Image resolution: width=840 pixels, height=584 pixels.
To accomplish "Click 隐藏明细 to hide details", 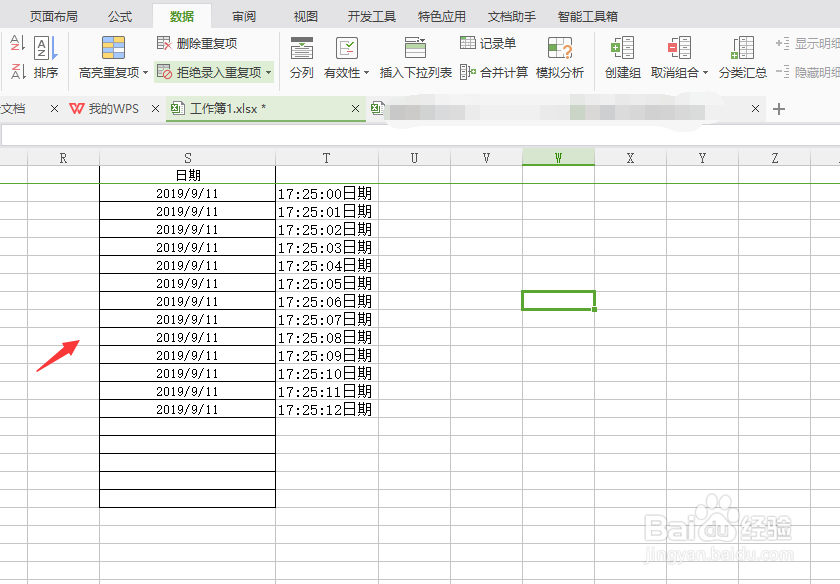I will coord(814,72).
